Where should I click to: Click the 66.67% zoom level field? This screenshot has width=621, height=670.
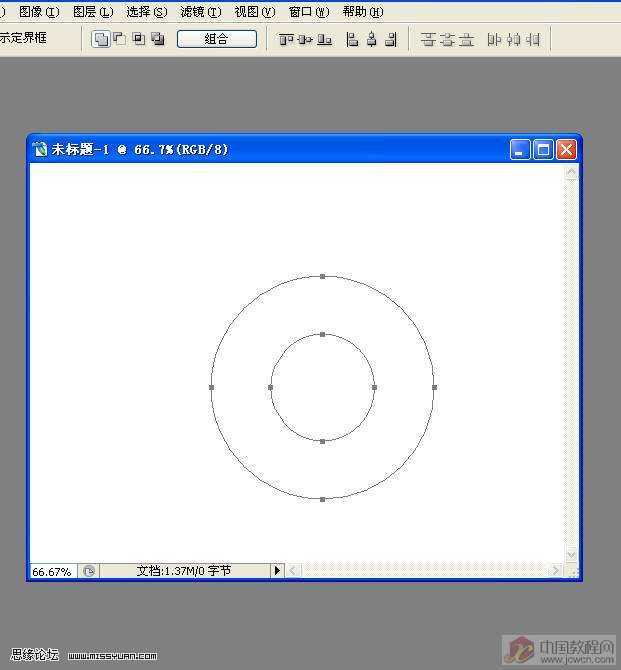(x=52, y=571)
